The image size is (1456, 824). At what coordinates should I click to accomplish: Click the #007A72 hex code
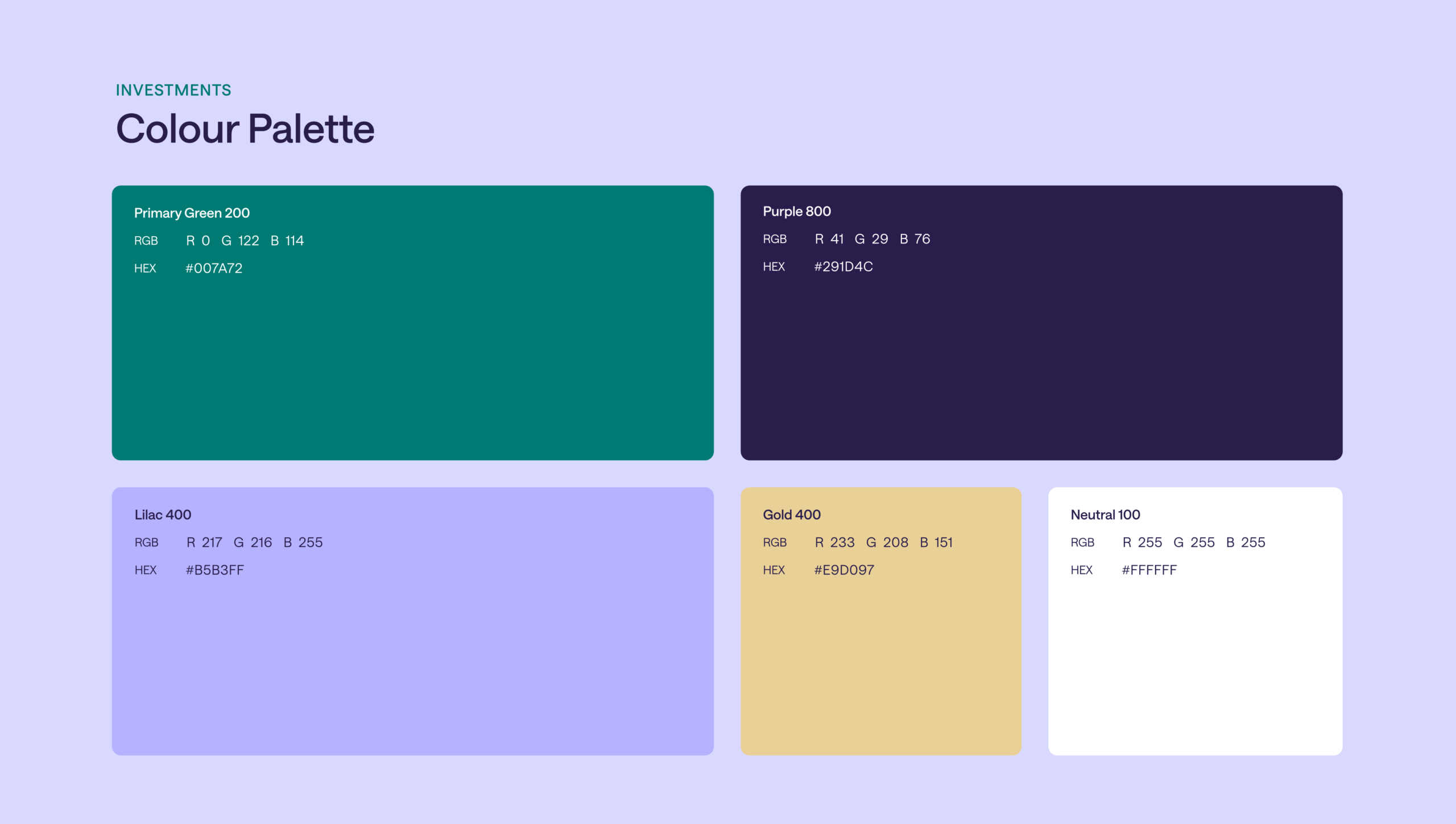214,268
